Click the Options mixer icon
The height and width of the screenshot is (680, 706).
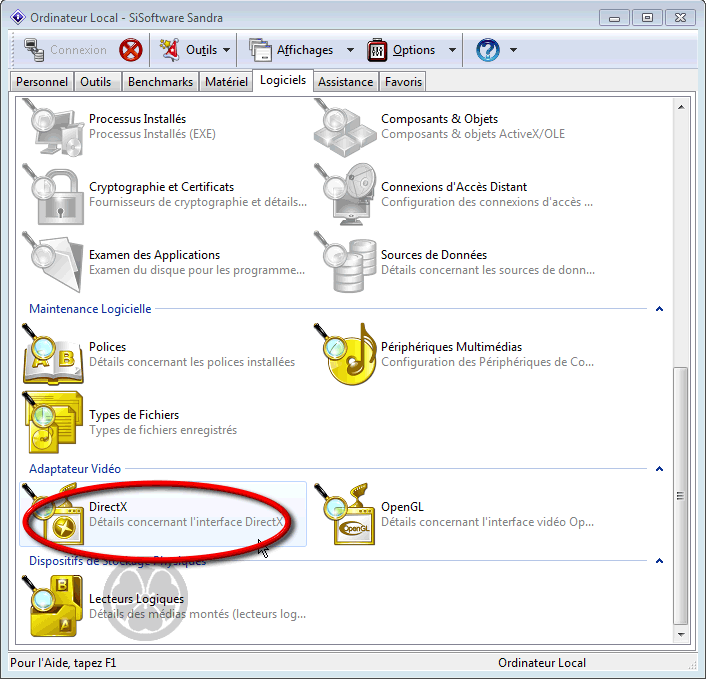click(x=377, y=50)
